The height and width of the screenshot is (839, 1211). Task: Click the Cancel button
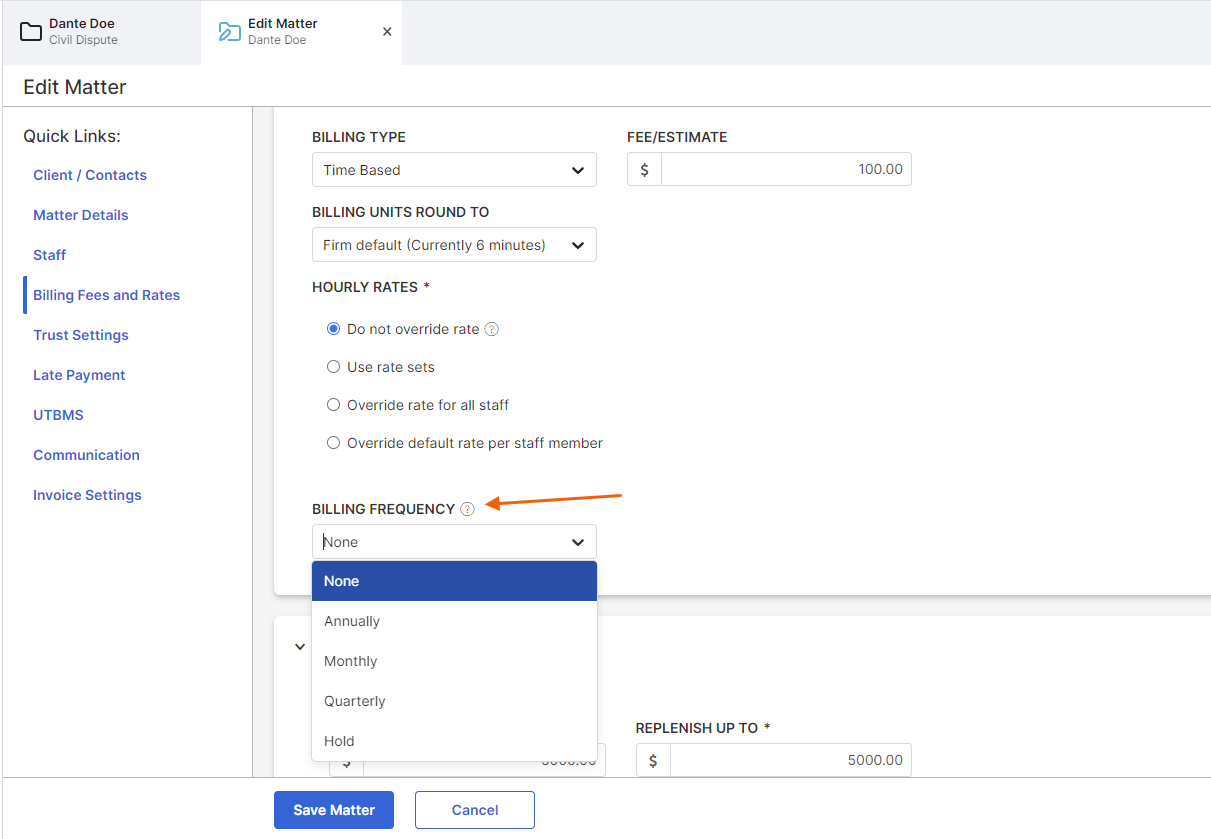click(x=475, y=810)
